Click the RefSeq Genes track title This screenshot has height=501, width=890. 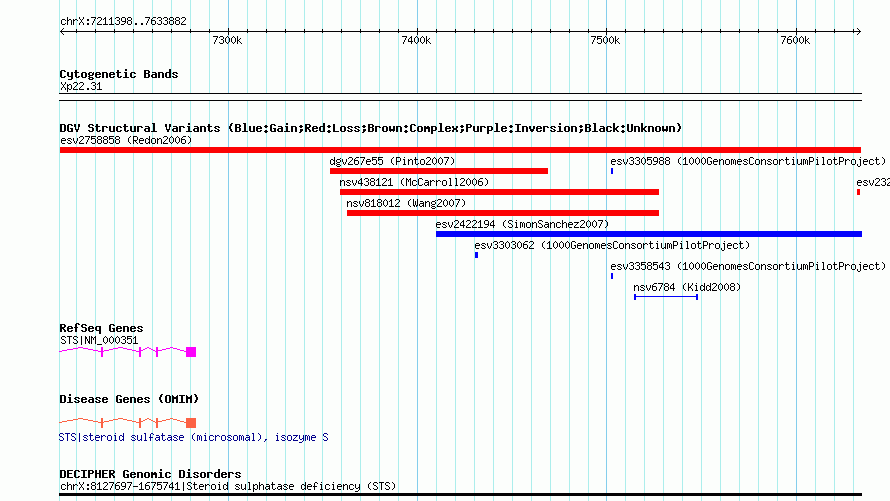pyautogui.click(x=101, y=329)
